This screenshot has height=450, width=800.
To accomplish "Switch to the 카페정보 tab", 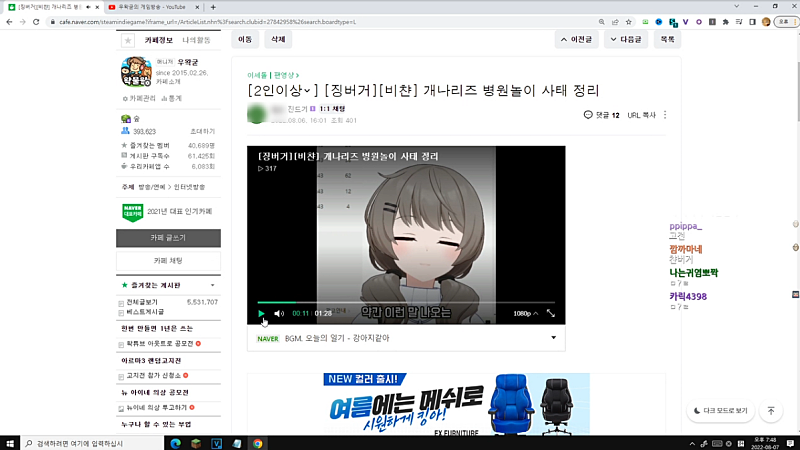I will (x=159, y=40).
